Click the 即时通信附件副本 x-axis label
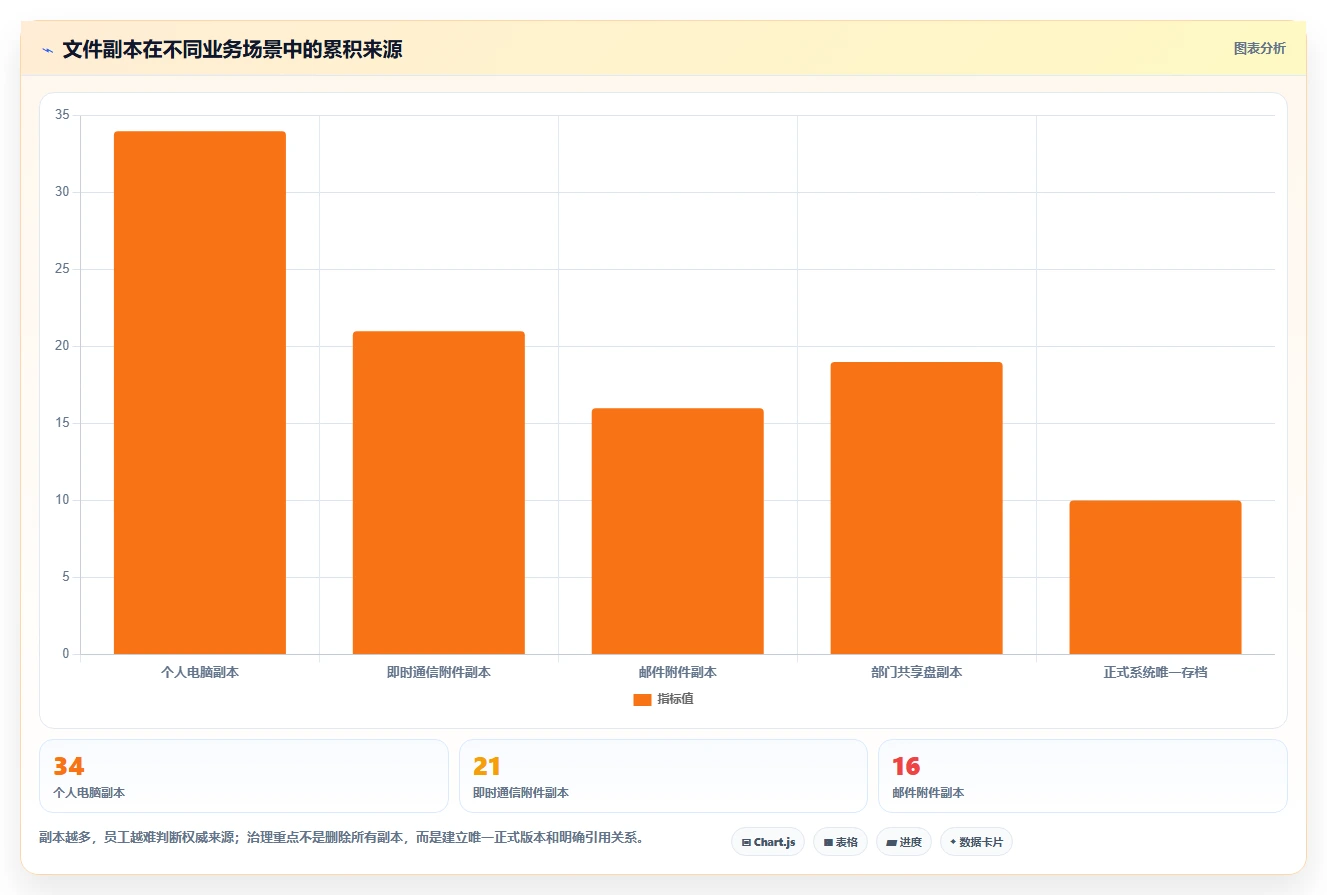Viewport: 1327px width, 895px height. pyautogui.click(x=439, y=673)
